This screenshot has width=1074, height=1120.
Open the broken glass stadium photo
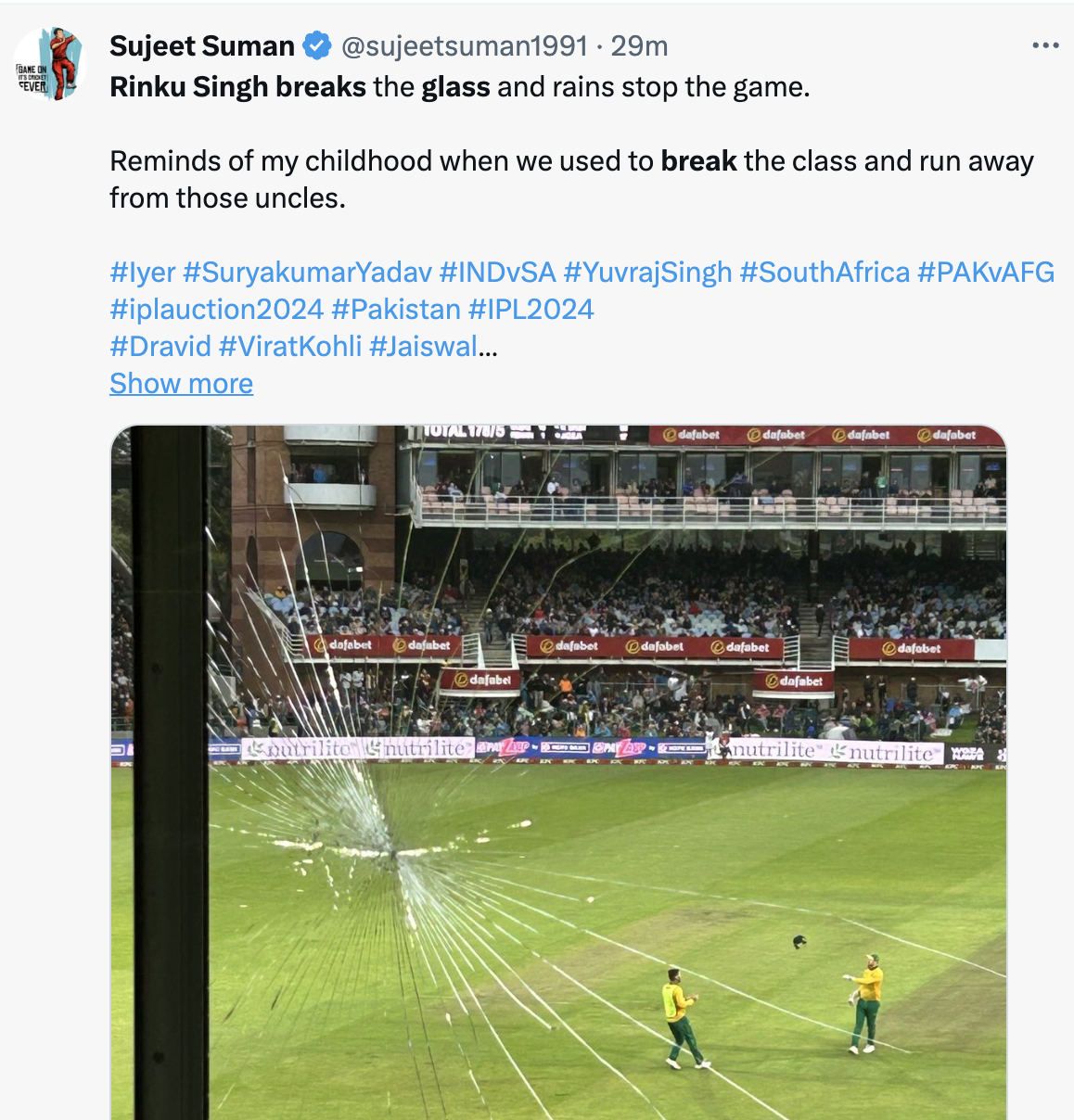[558, 771]
